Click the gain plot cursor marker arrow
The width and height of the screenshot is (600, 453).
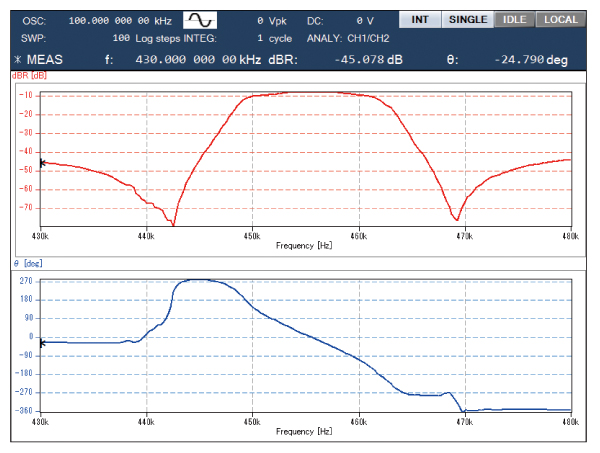[42, 162]
